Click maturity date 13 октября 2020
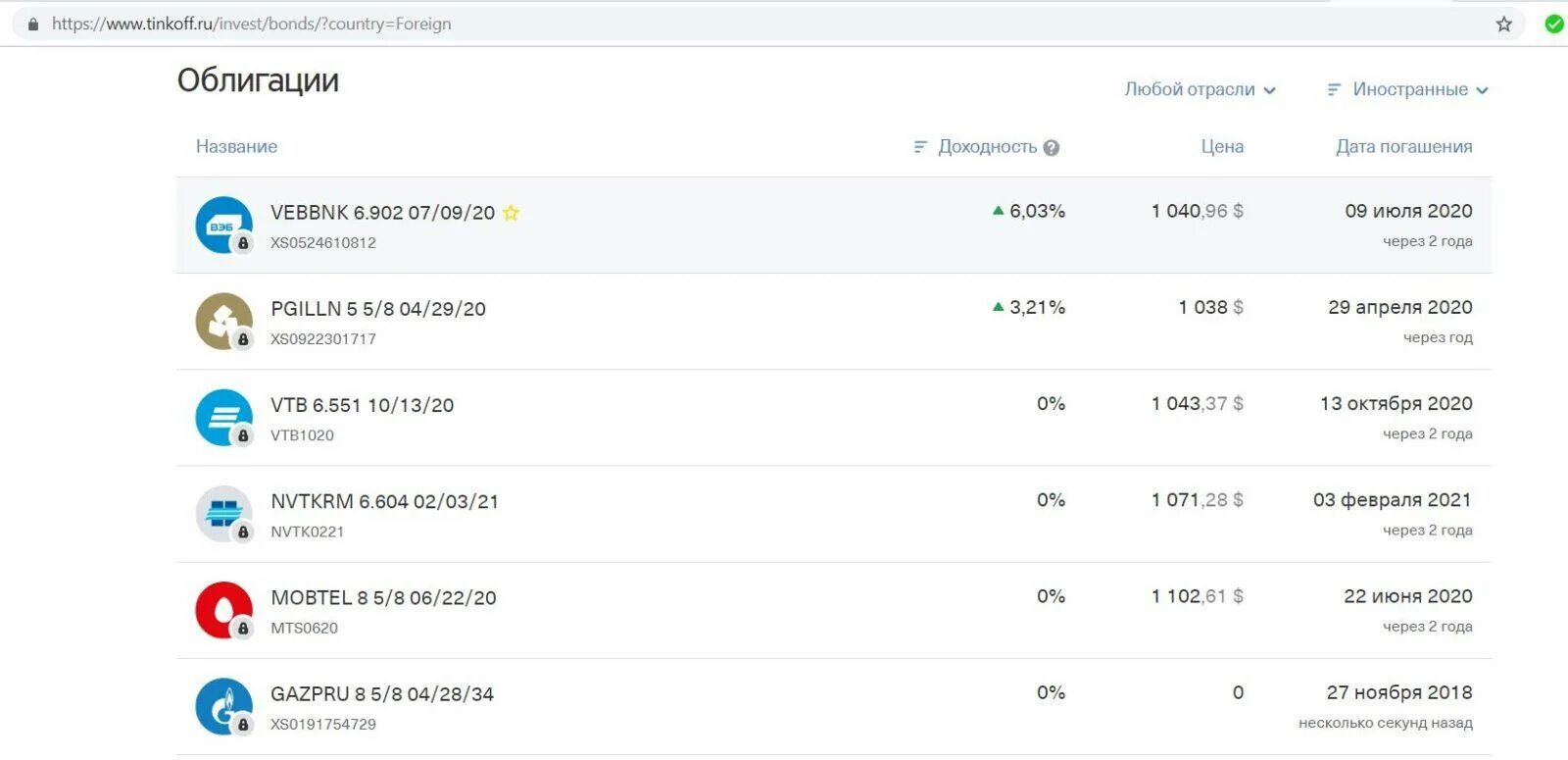 pos(1396,403)
